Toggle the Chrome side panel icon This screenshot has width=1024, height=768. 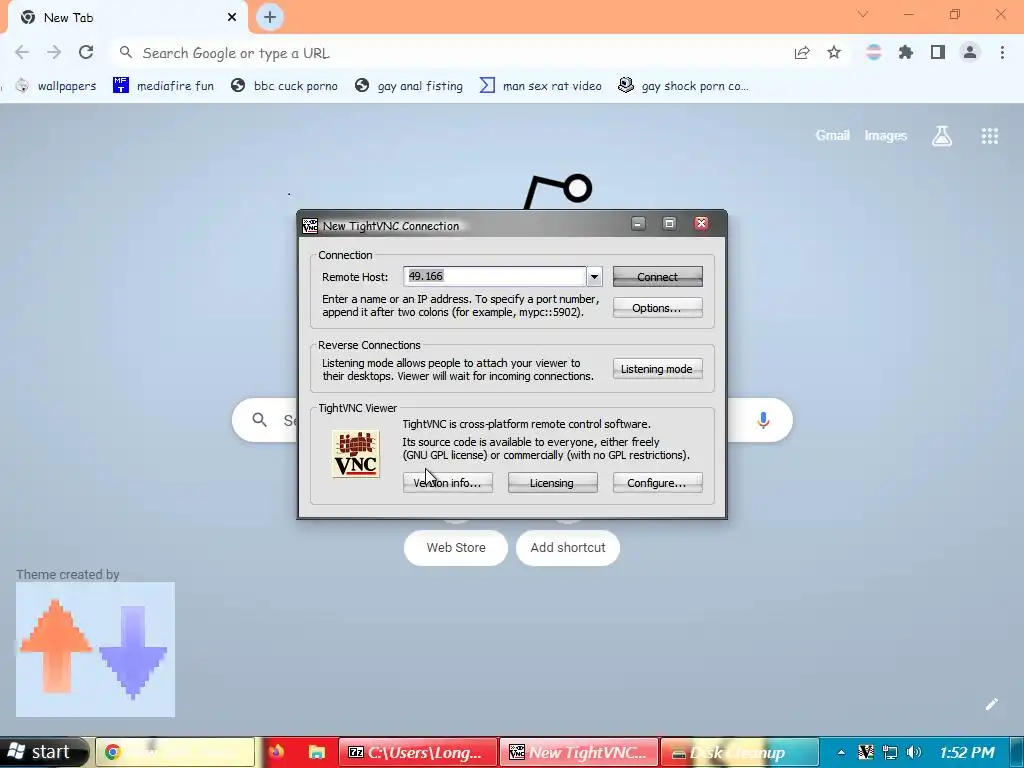coord(938,52)
